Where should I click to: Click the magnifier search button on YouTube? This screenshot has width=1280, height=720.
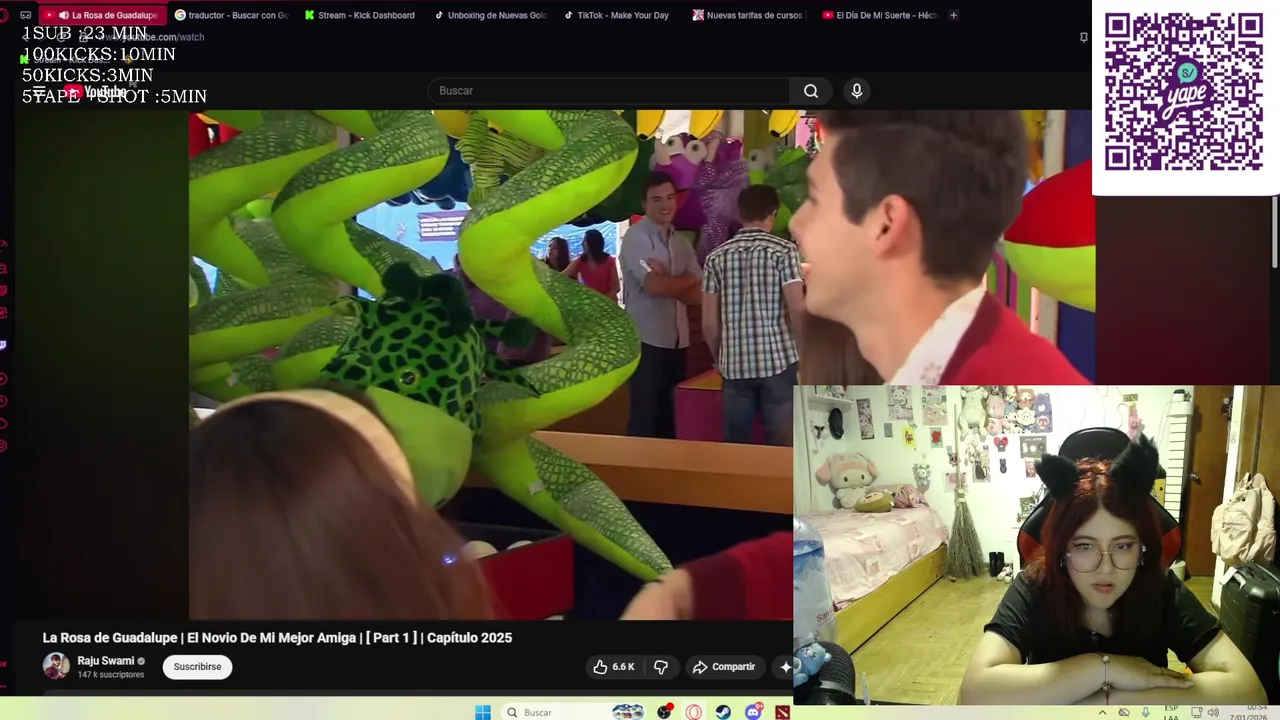[x=811, y=91]
